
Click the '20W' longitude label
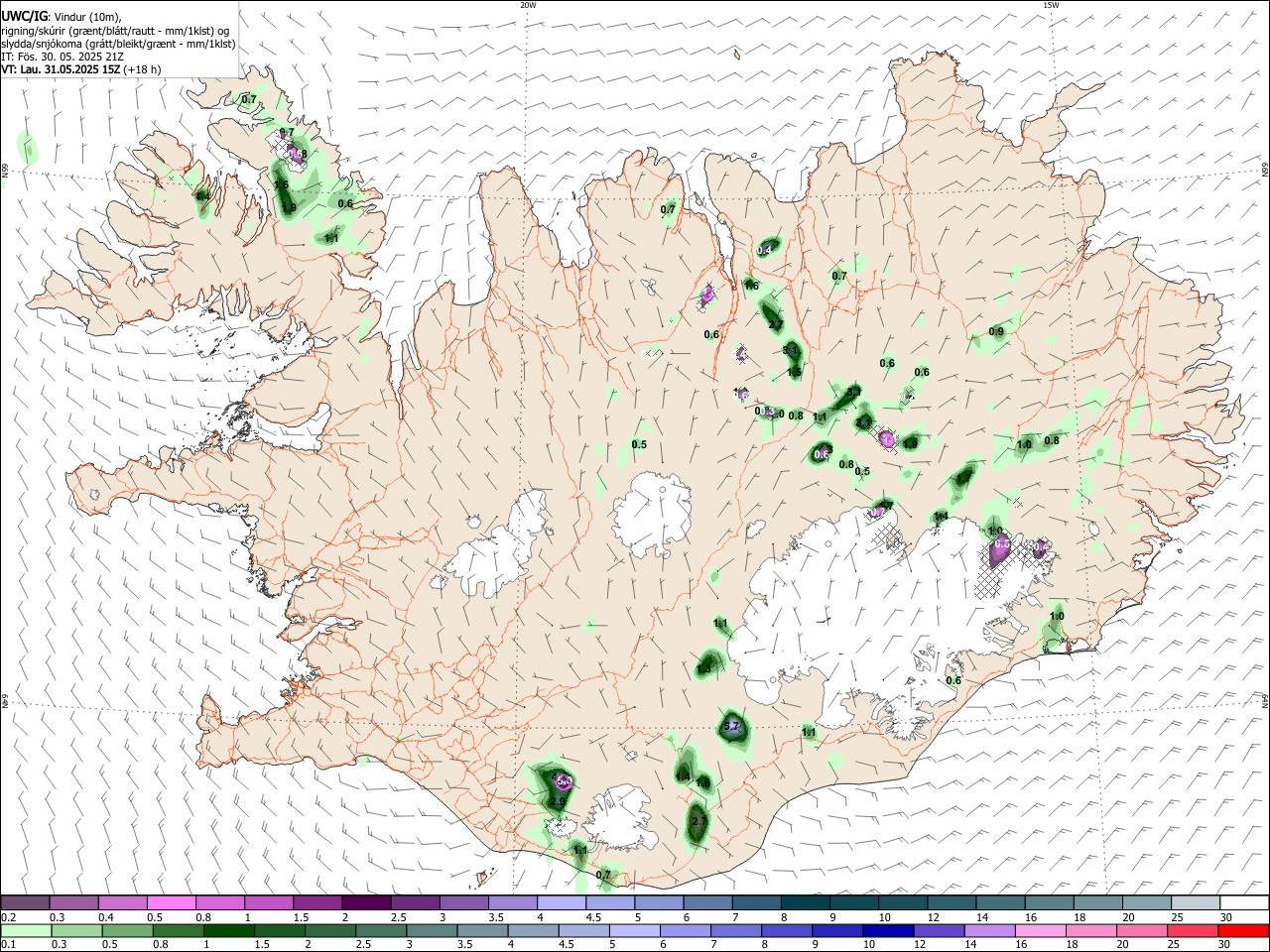coord(528,5)
